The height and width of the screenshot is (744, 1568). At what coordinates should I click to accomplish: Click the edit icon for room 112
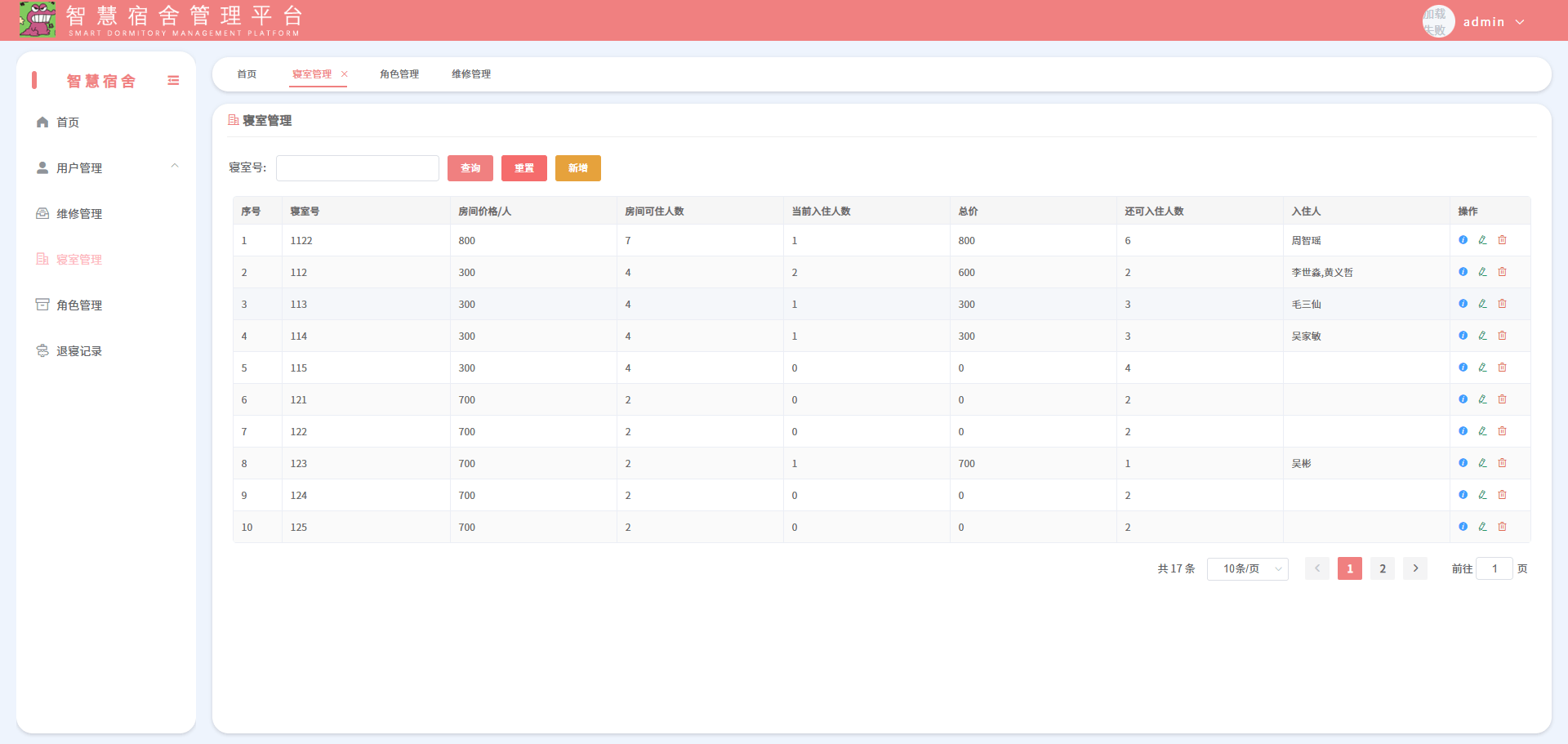(x=1482, y=272)
